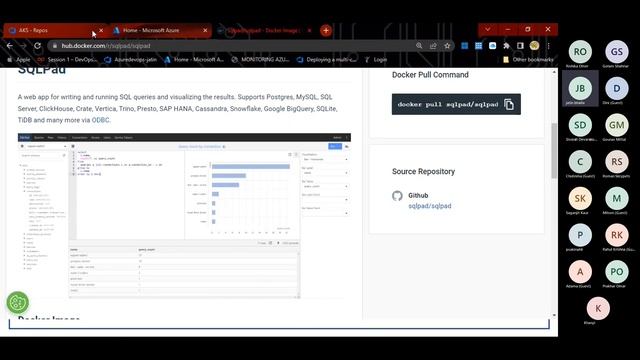This screenshot has width=640, height=360.
Task: Open the tab search dropdown chevron
Action: click(488, 29)
